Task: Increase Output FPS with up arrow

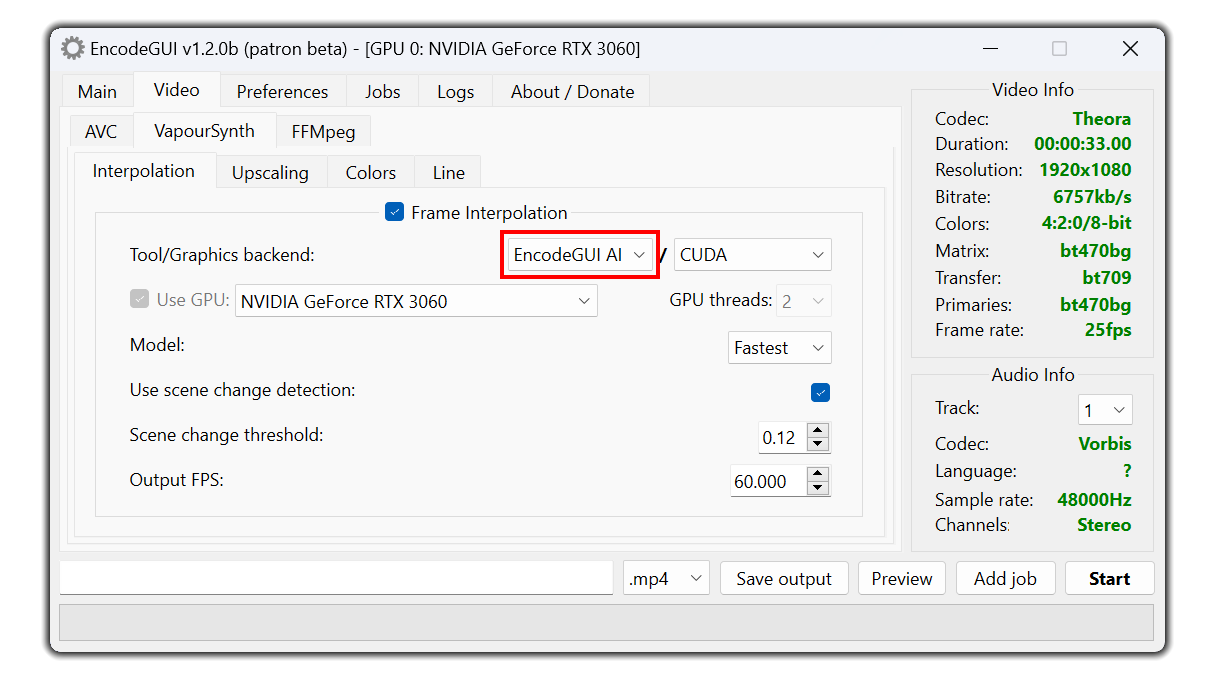Action: click(818, 474)
